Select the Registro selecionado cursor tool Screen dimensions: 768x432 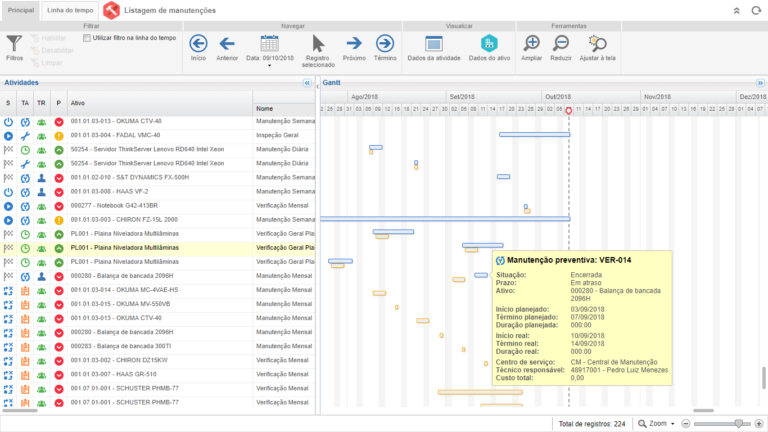click(x=318, y=47)
